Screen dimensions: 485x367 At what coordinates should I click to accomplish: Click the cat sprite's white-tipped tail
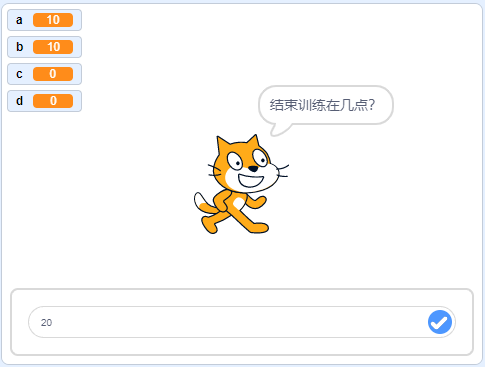pos(202,202)
